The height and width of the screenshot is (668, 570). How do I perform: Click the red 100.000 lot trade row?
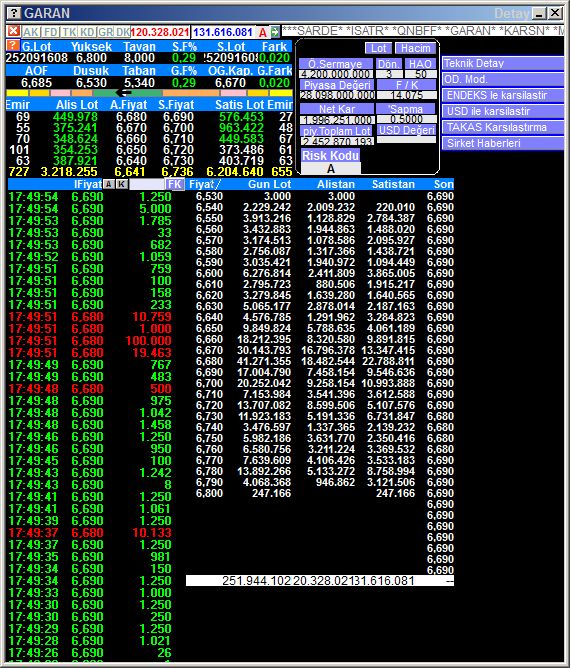click(x=90, y=341)
